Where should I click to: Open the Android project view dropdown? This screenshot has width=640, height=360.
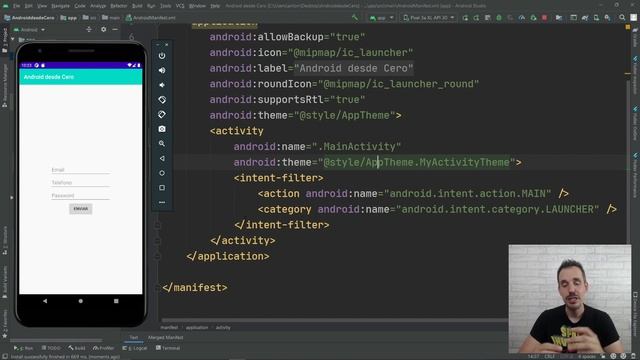[x=29, y=30]
